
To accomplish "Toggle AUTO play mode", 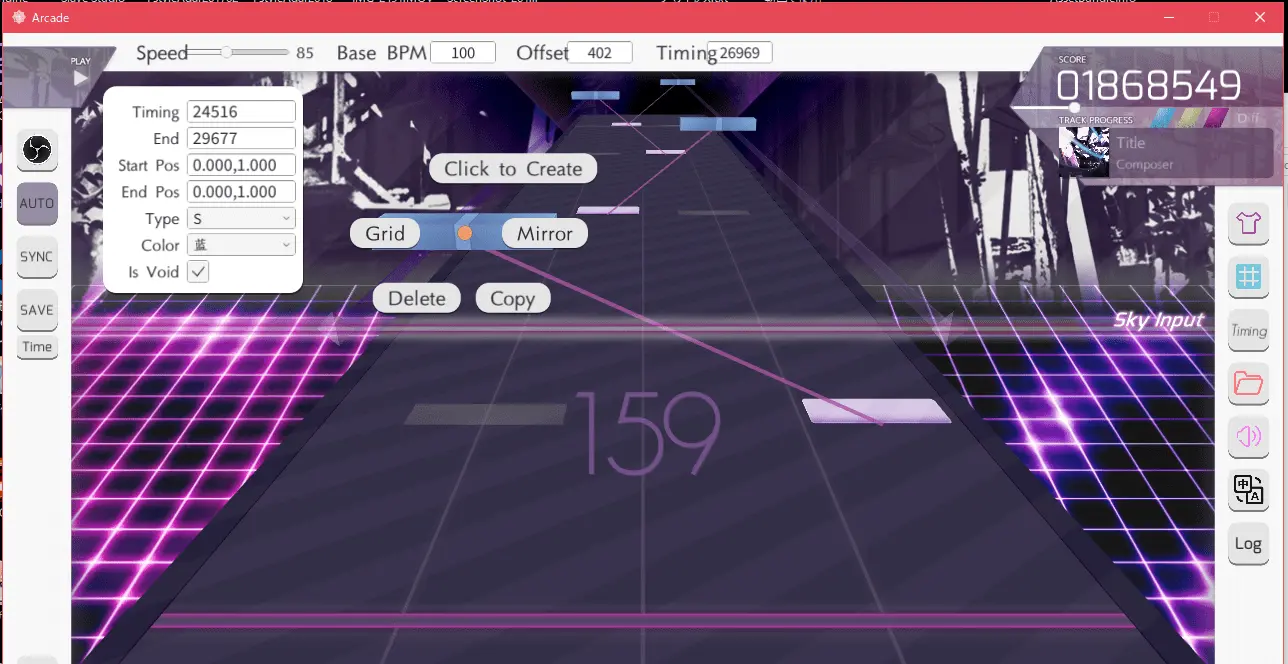I will pos(37,203).
